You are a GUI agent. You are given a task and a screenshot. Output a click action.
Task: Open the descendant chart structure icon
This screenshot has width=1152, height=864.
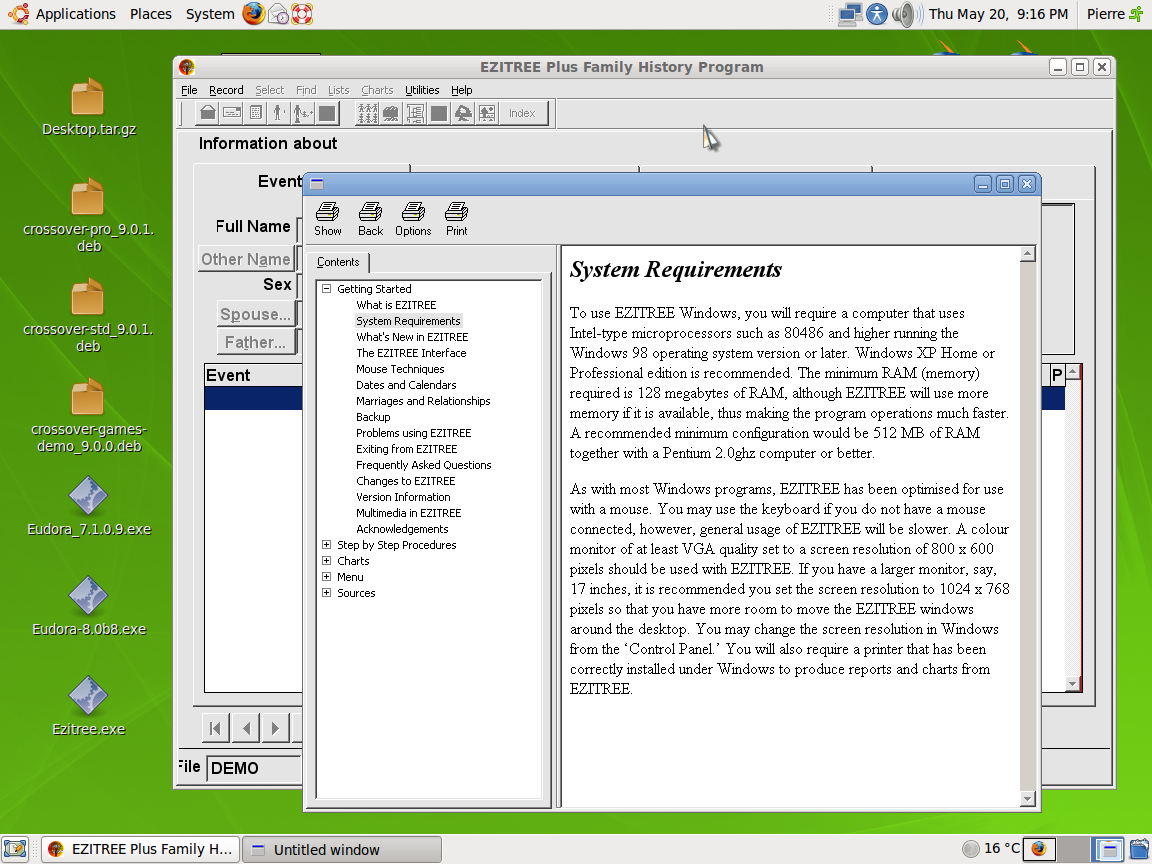[415, 113]
